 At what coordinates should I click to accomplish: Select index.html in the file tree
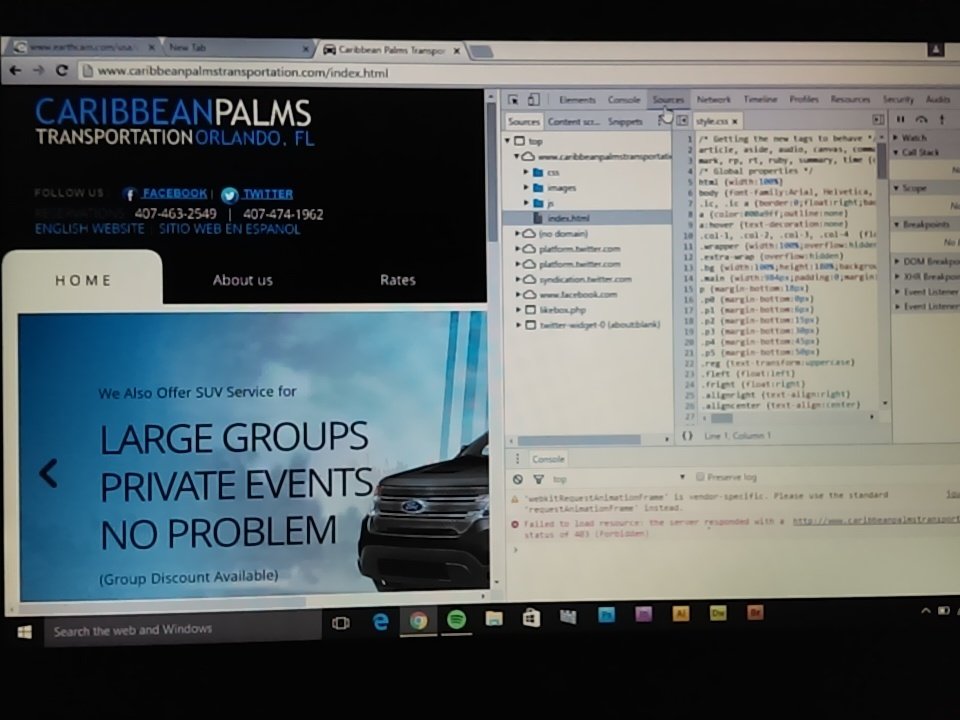568,218
